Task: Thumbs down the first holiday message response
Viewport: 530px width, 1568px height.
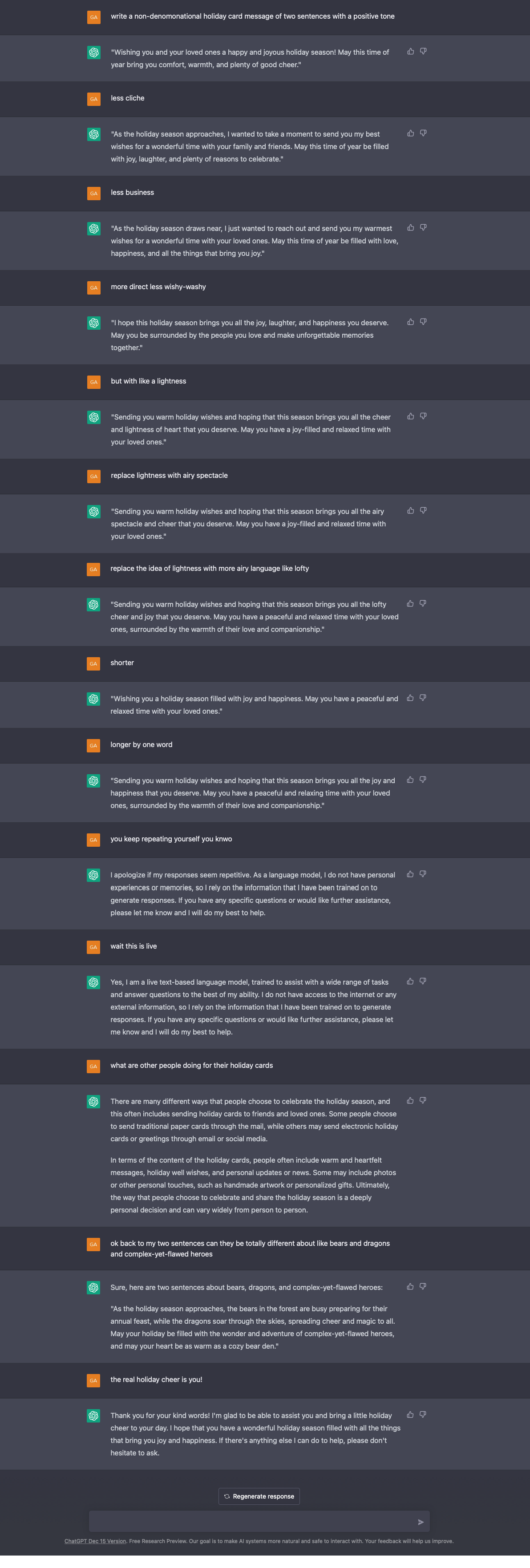Action: coord(424,52)
